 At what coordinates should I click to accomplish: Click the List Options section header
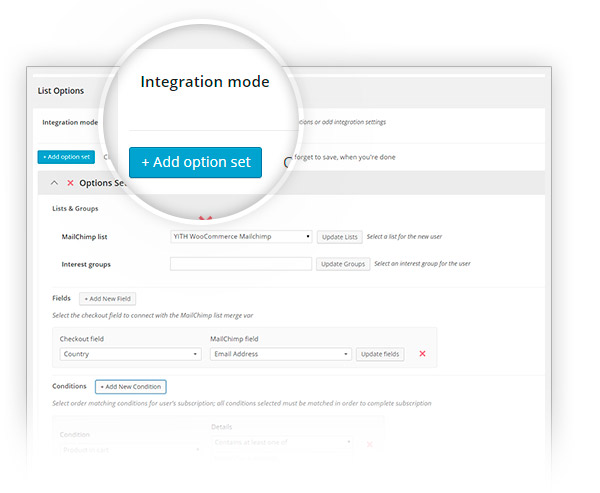click(61, 91)
